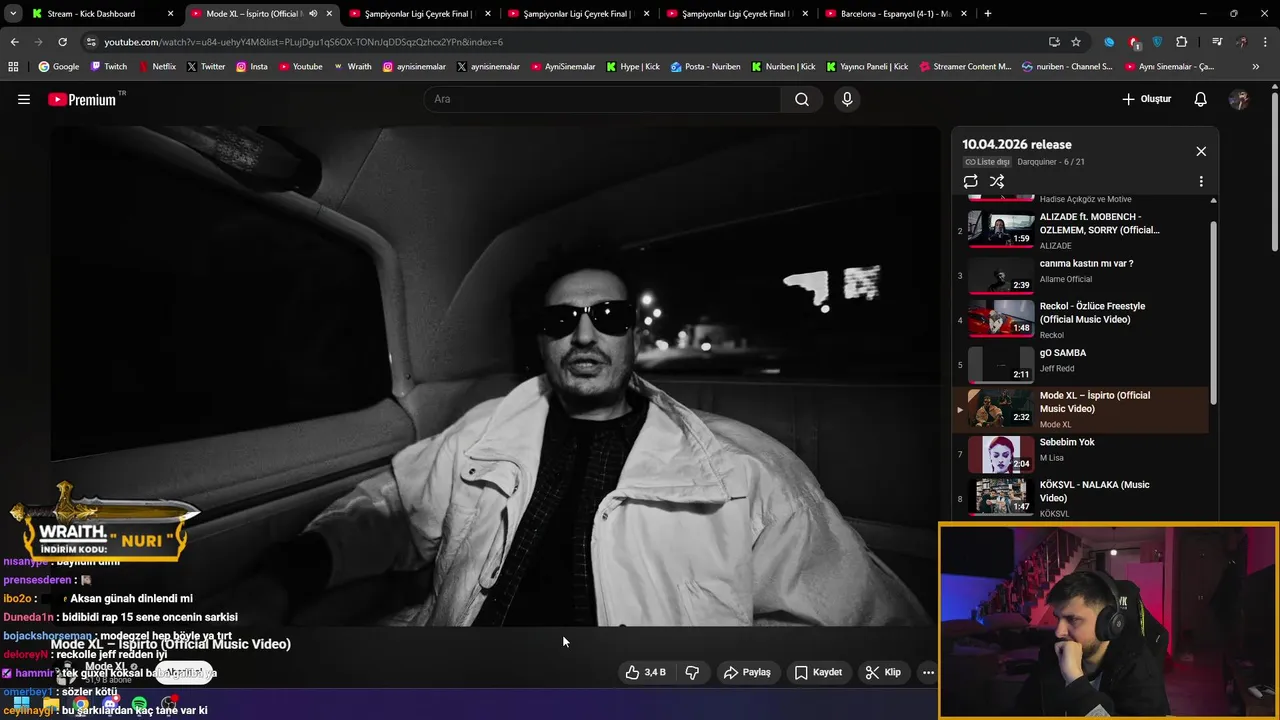Screen dimensions: 1280x720
Task: Open a new browser tab
Action: click(988, 14)
